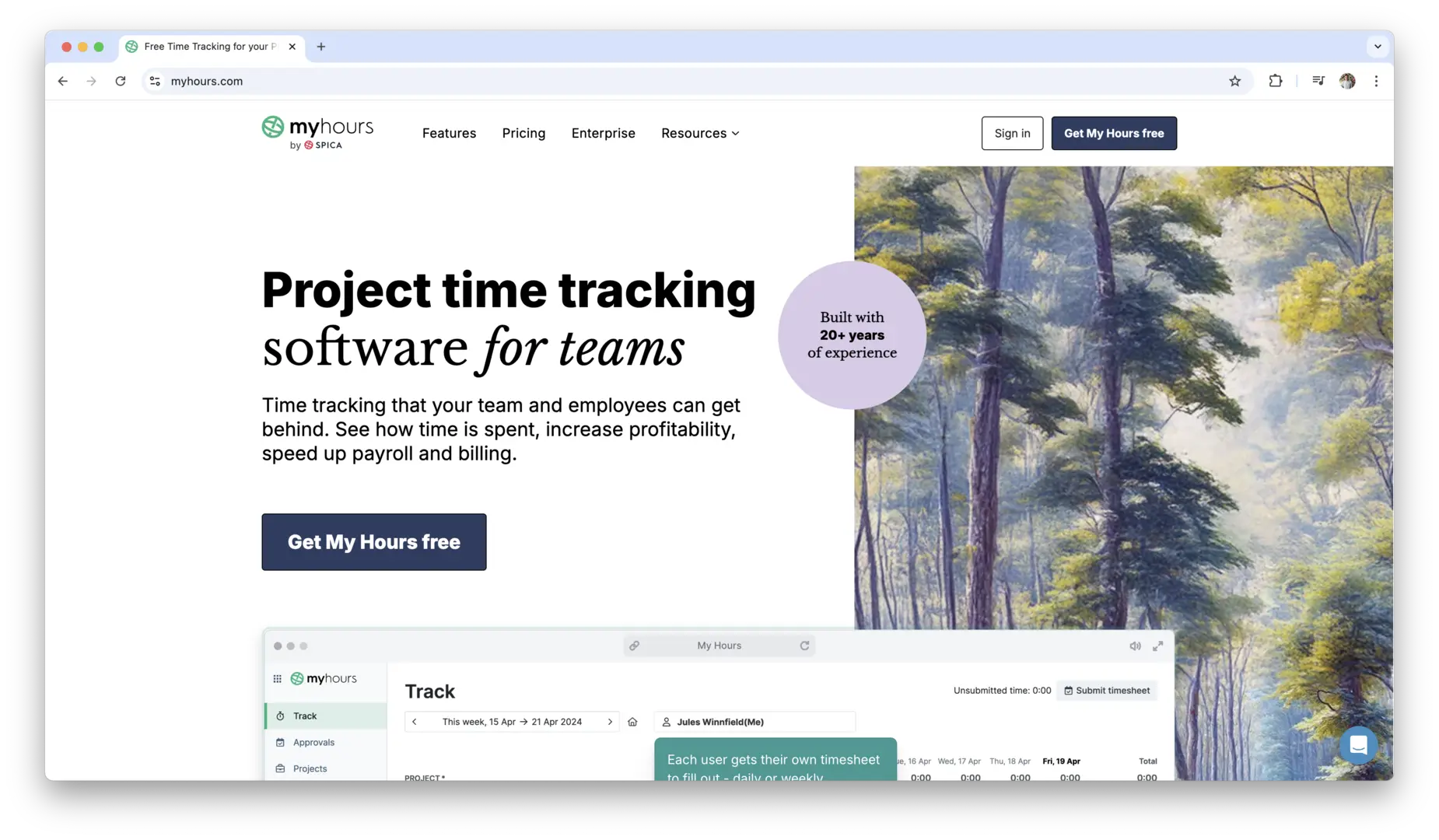1439x840 pixels.
Task: Select Track in demo sidebar
Action: click(327, 716)
